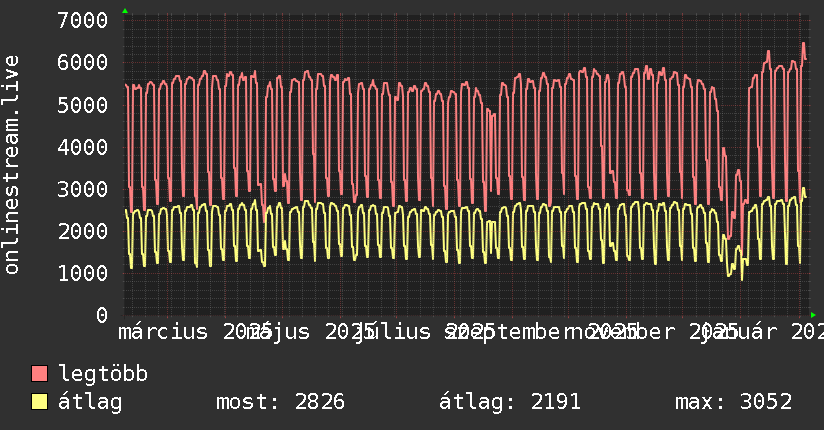
Task: Click the 'most: 2826' value
Action: tap(280, 402)
